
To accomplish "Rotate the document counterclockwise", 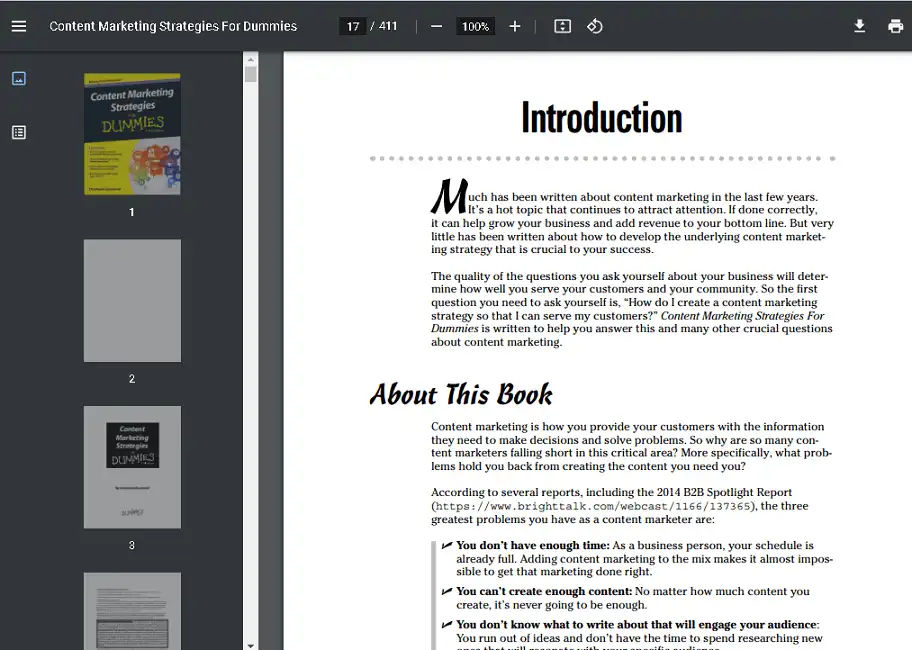I will click(595, 26).
